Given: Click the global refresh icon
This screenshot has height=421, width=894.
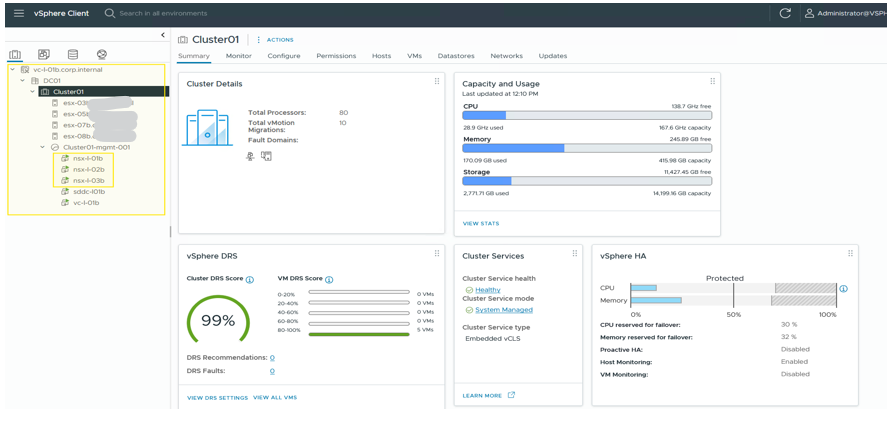Looking at the screenshot, I should click(x=785, y=14).
